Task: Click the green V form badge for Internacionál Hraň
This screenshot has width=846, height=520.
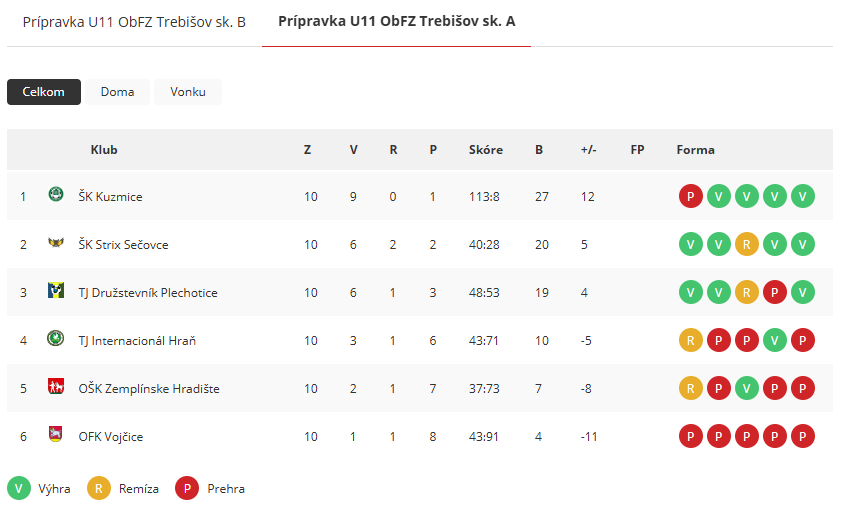Action: click(x=775, y=340)
